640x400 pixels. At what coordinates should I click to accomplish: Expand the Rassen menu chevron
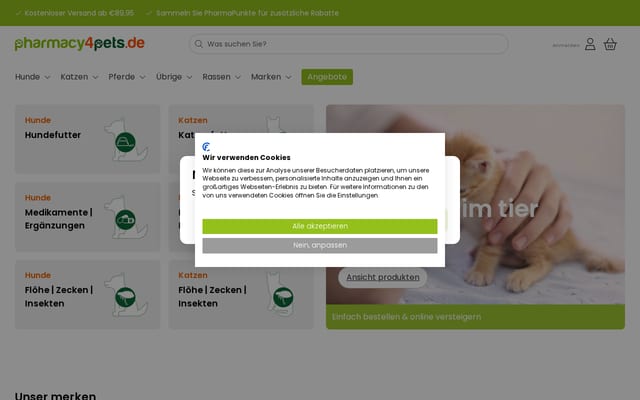238,77
